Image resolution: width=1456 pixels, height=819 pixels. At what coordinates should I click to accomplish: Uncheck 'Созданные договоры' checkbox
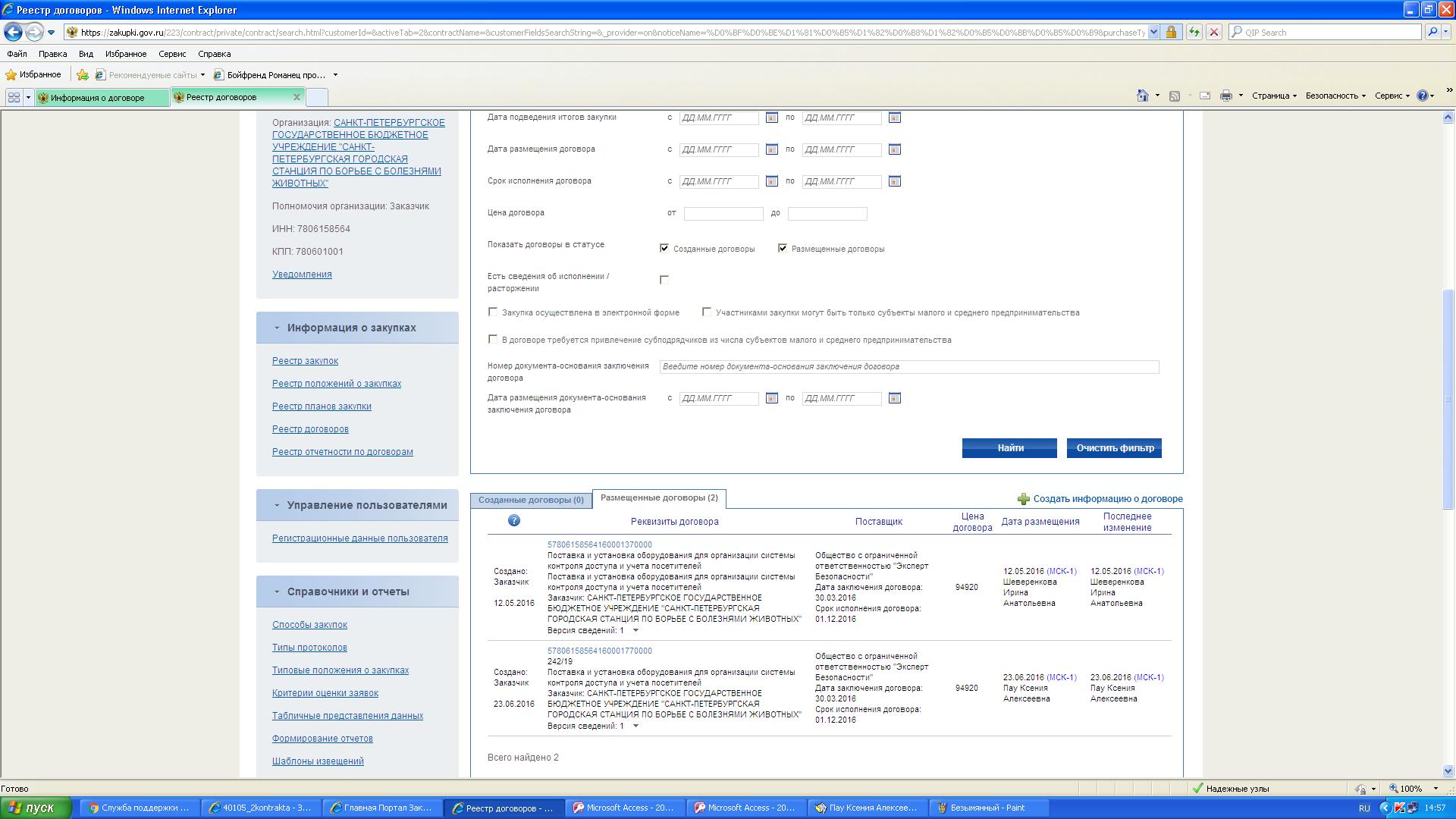click(664, 248)
